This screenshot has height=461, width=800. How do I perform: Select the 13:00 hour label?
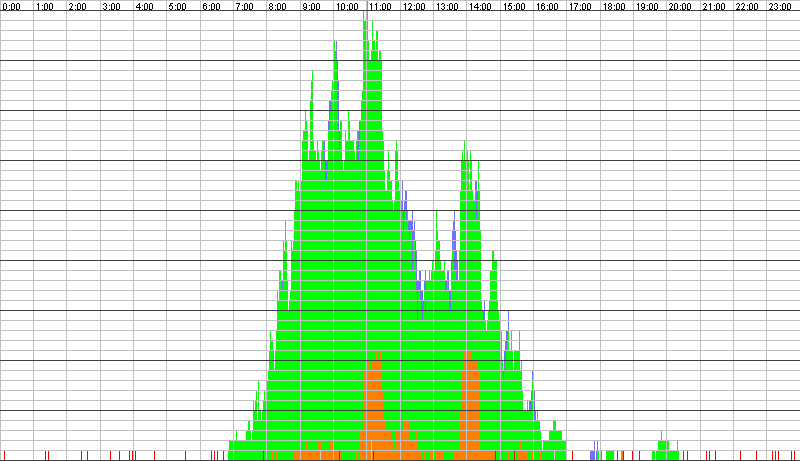coord(447,7)
